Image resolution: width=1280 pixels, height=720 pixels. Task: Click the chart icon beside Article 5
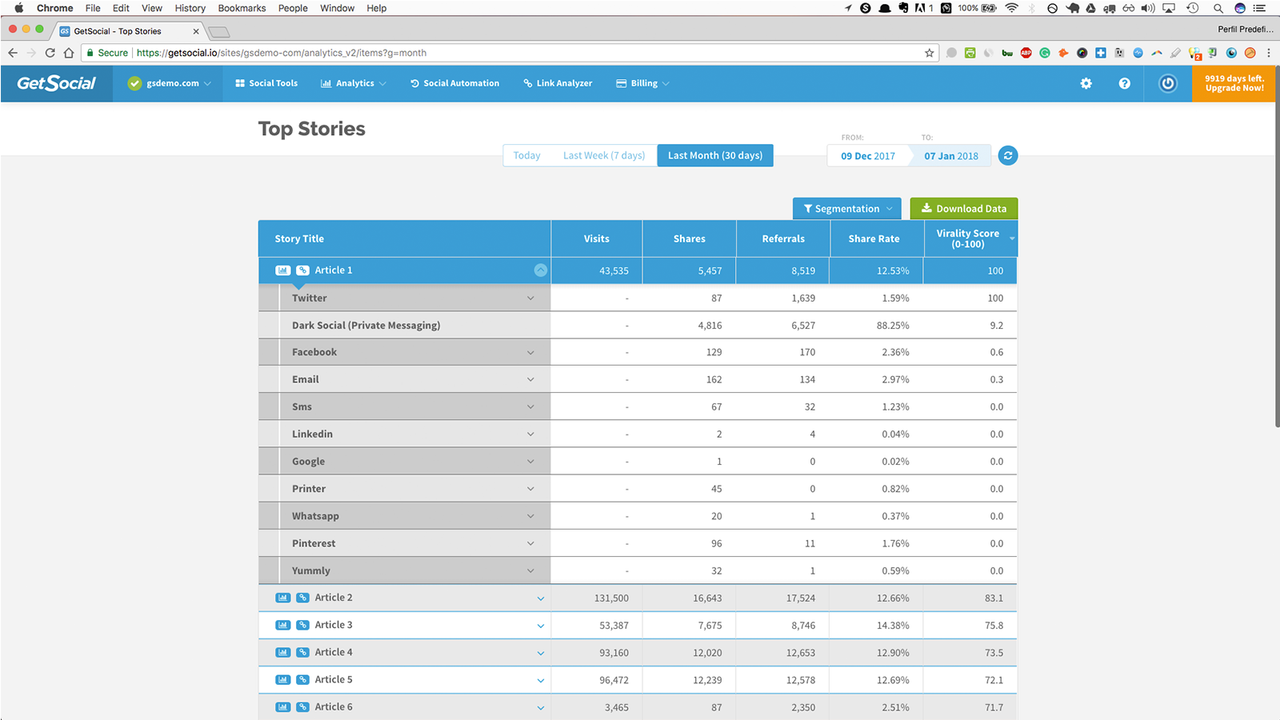282,679
